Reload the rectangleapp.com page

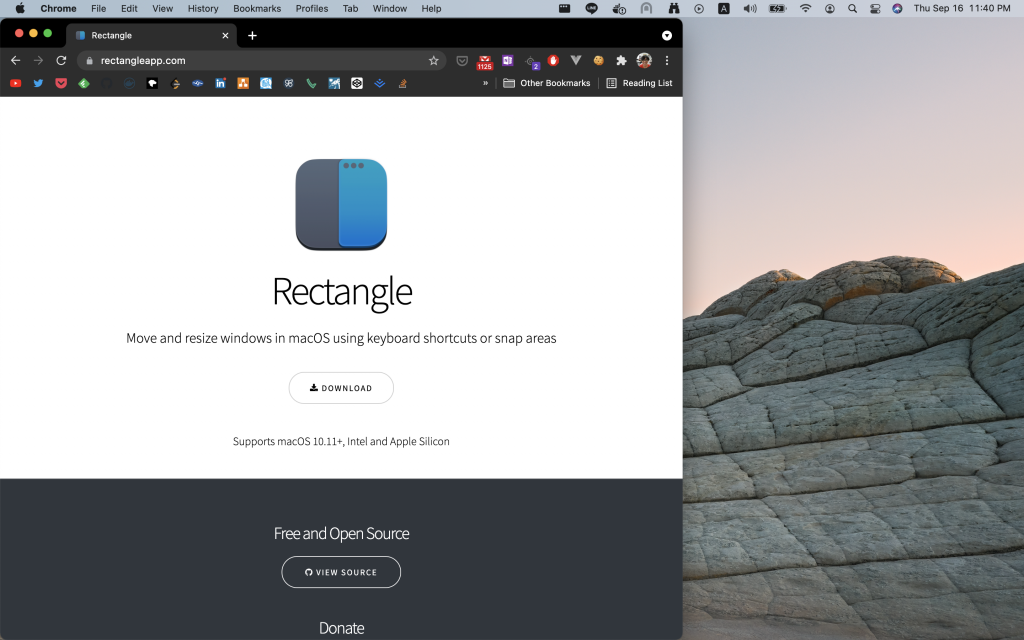point(61,60)
